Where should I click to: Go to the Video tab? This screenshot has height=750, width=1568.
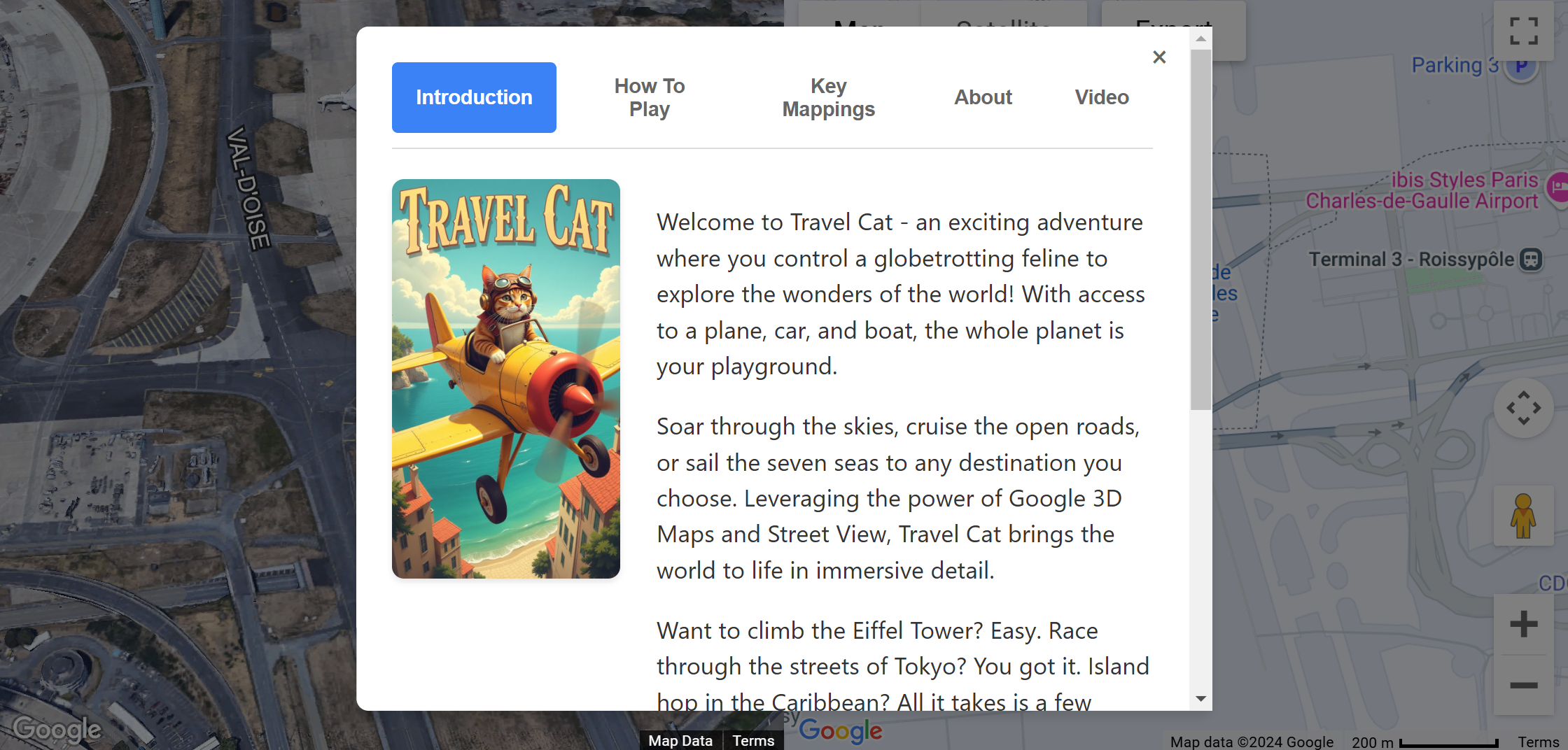(x=1102, y=97)
